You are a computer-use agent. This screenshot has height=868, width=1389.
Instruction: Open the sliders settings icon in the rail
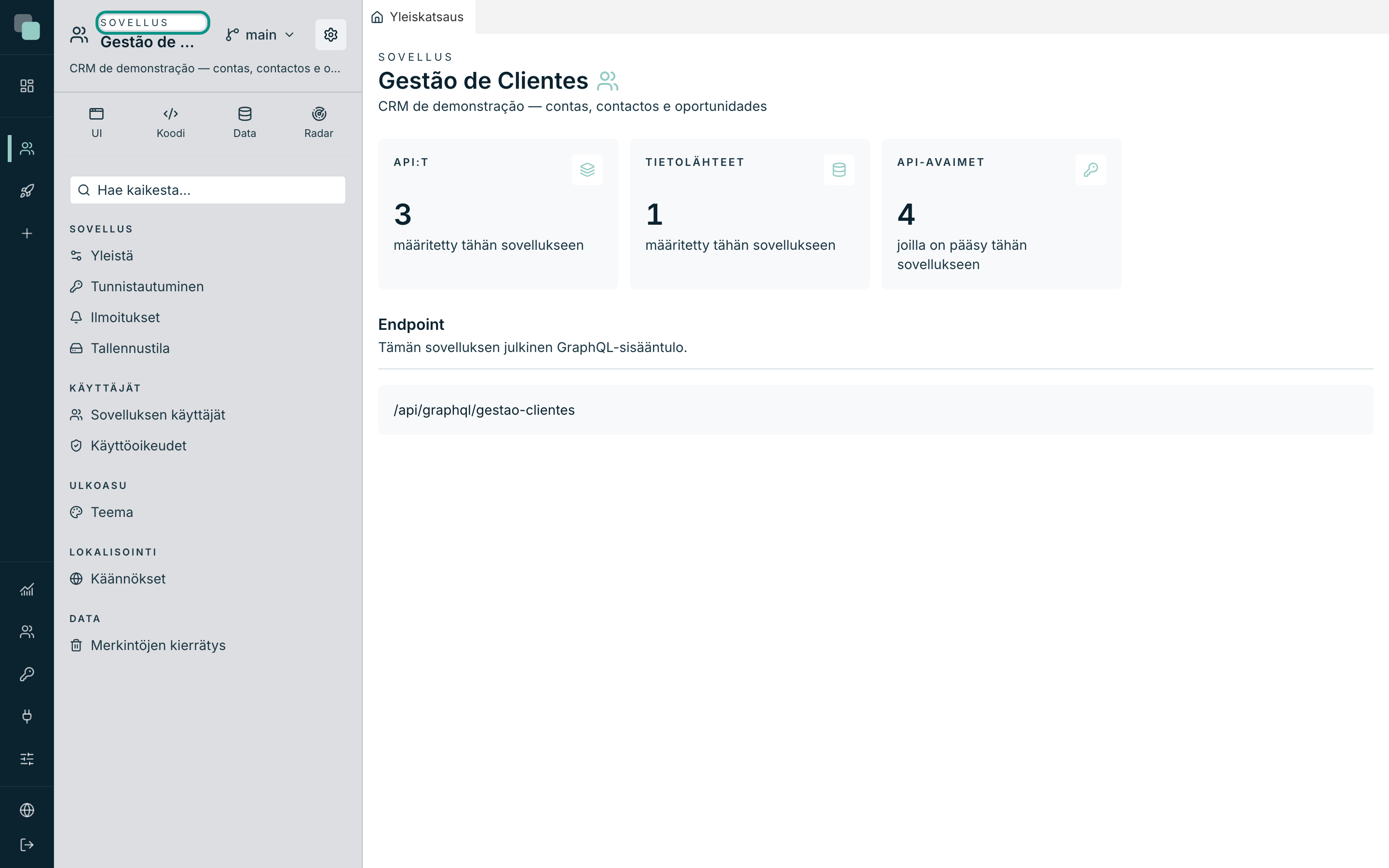(27, 759)
